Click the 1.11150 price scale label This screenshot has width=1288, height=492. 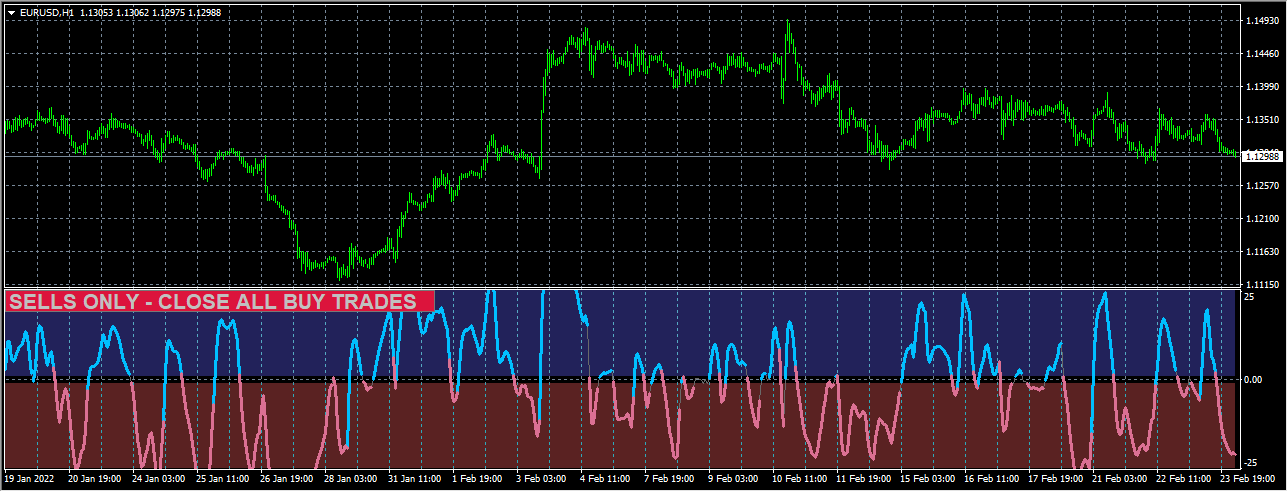[x=1260, y=284]
